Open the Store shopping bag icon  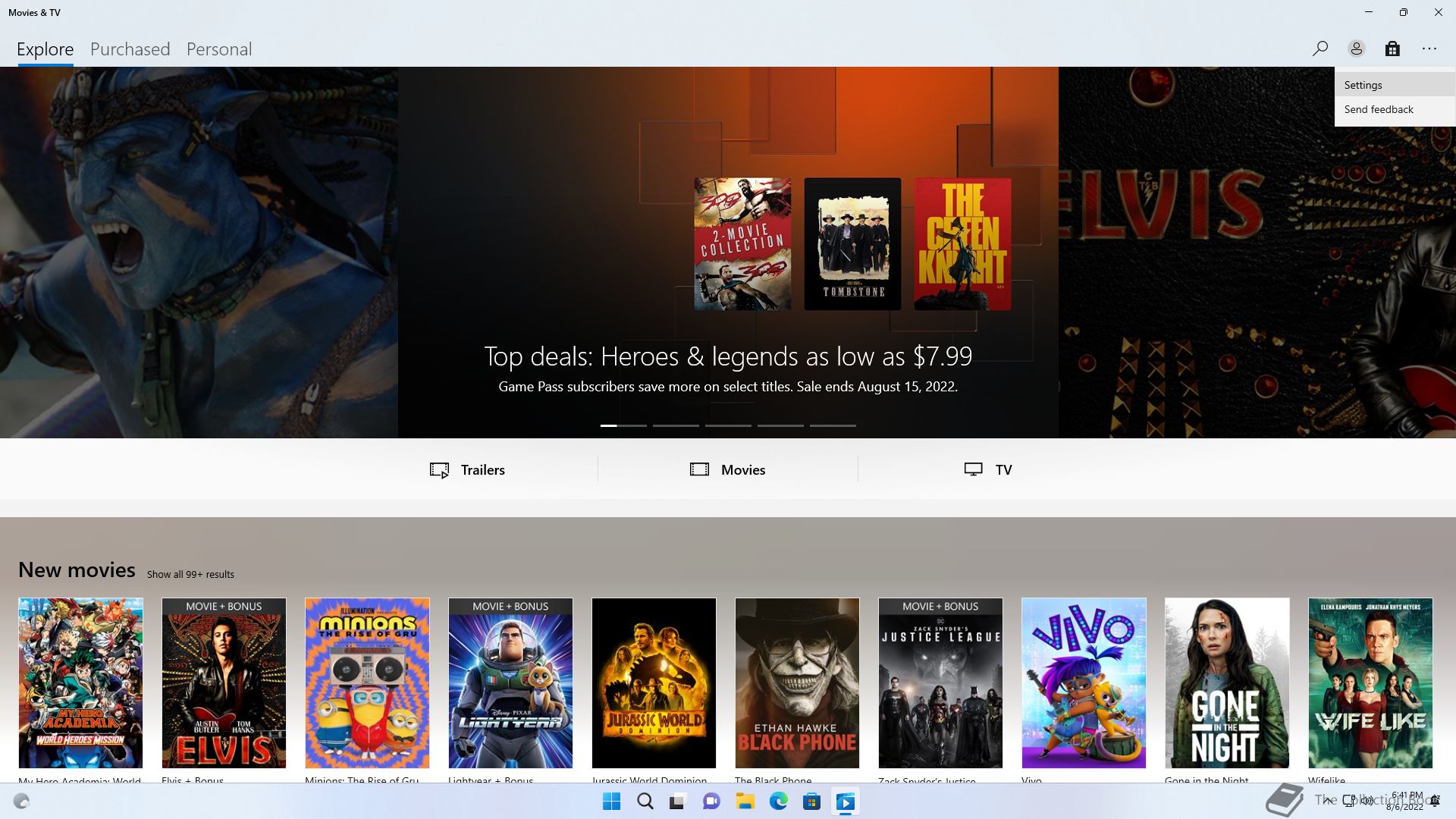tap(1392, 49)
